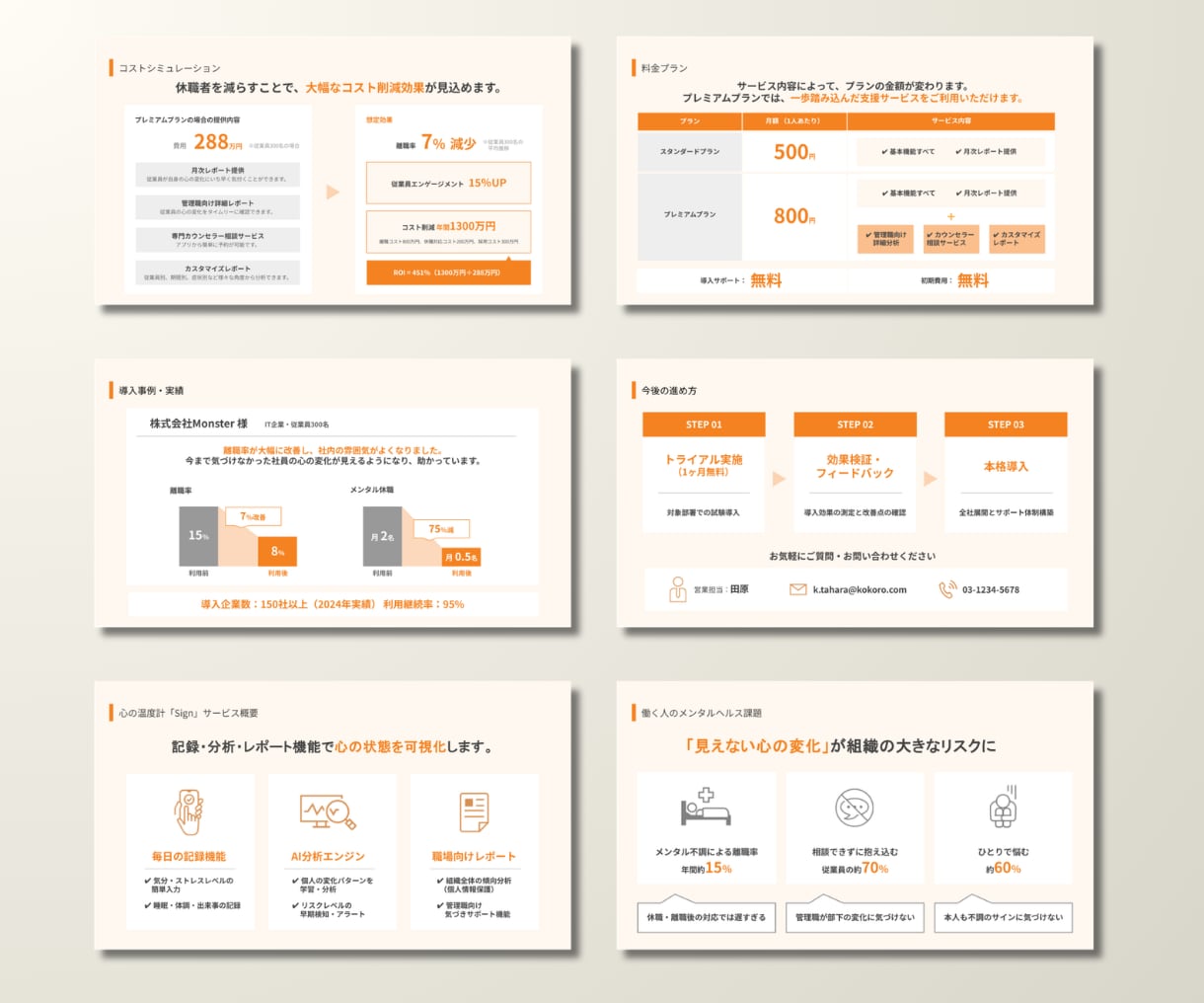Click the orange plus sign in the premium plan row
The image size is (1204, 1003).
click(x=951, y=216)
